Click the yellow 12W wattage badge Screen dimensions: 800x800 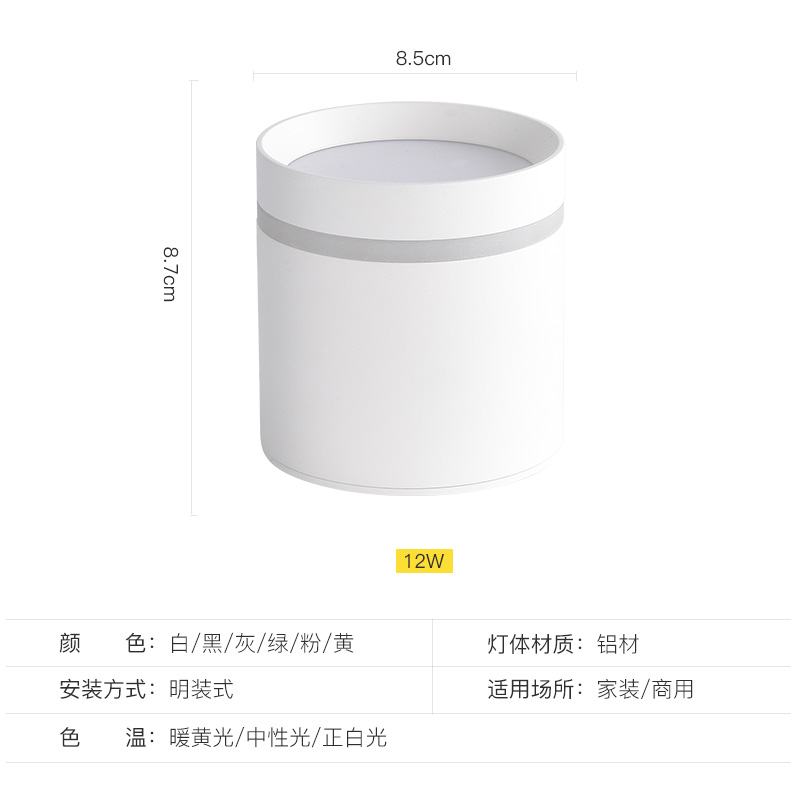424,561
